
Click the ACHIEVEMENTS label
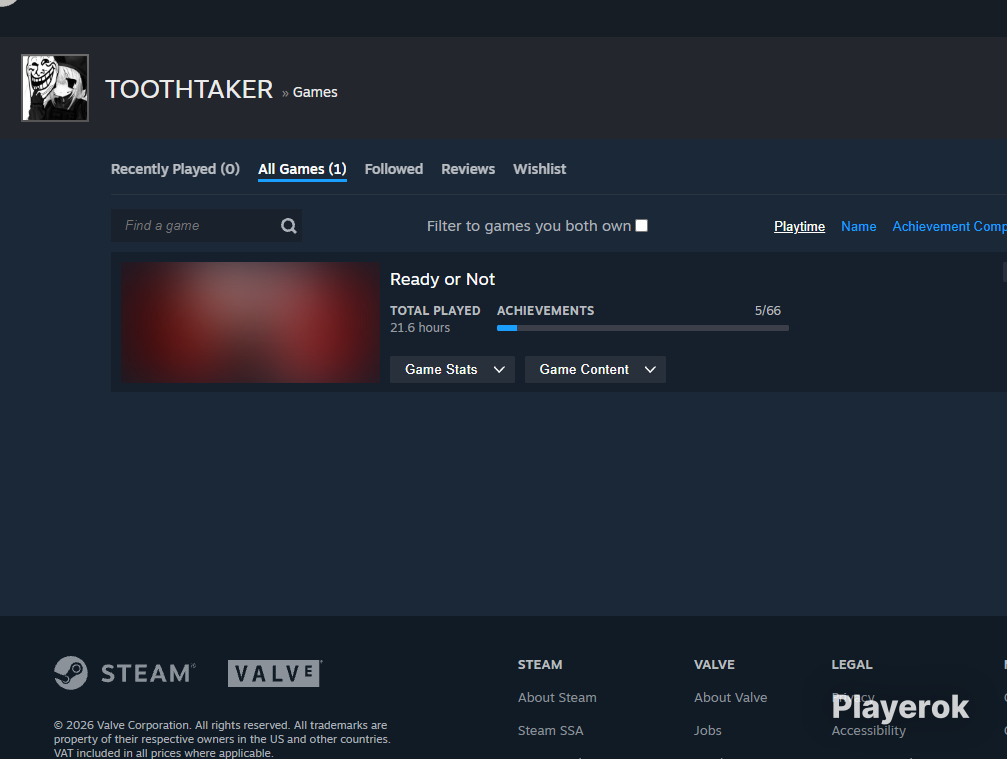pos(545,311)
